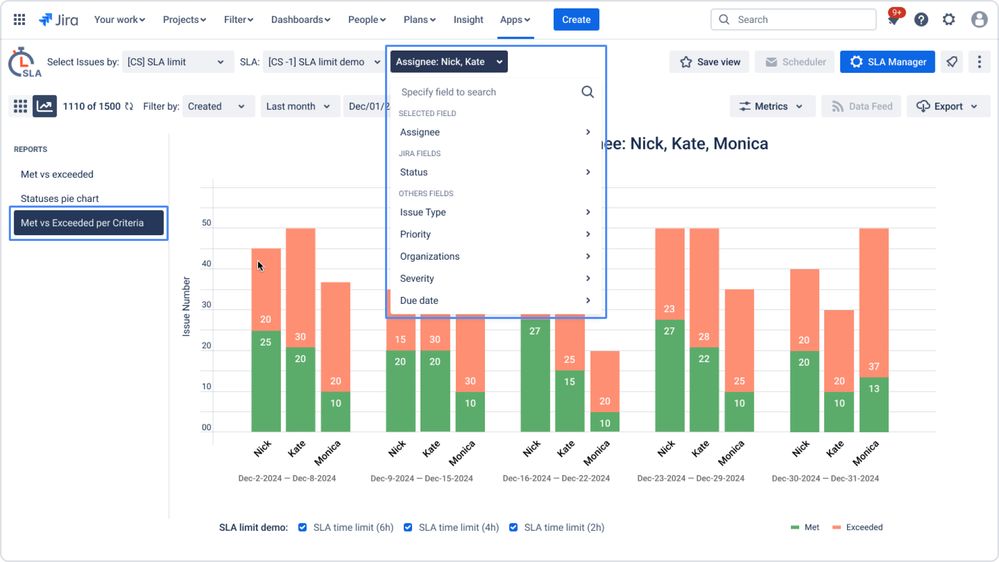The height and width of the screenshot is (562, 999).
Task: Refresh issue count with the sync icon
Action: pos(129,106)
